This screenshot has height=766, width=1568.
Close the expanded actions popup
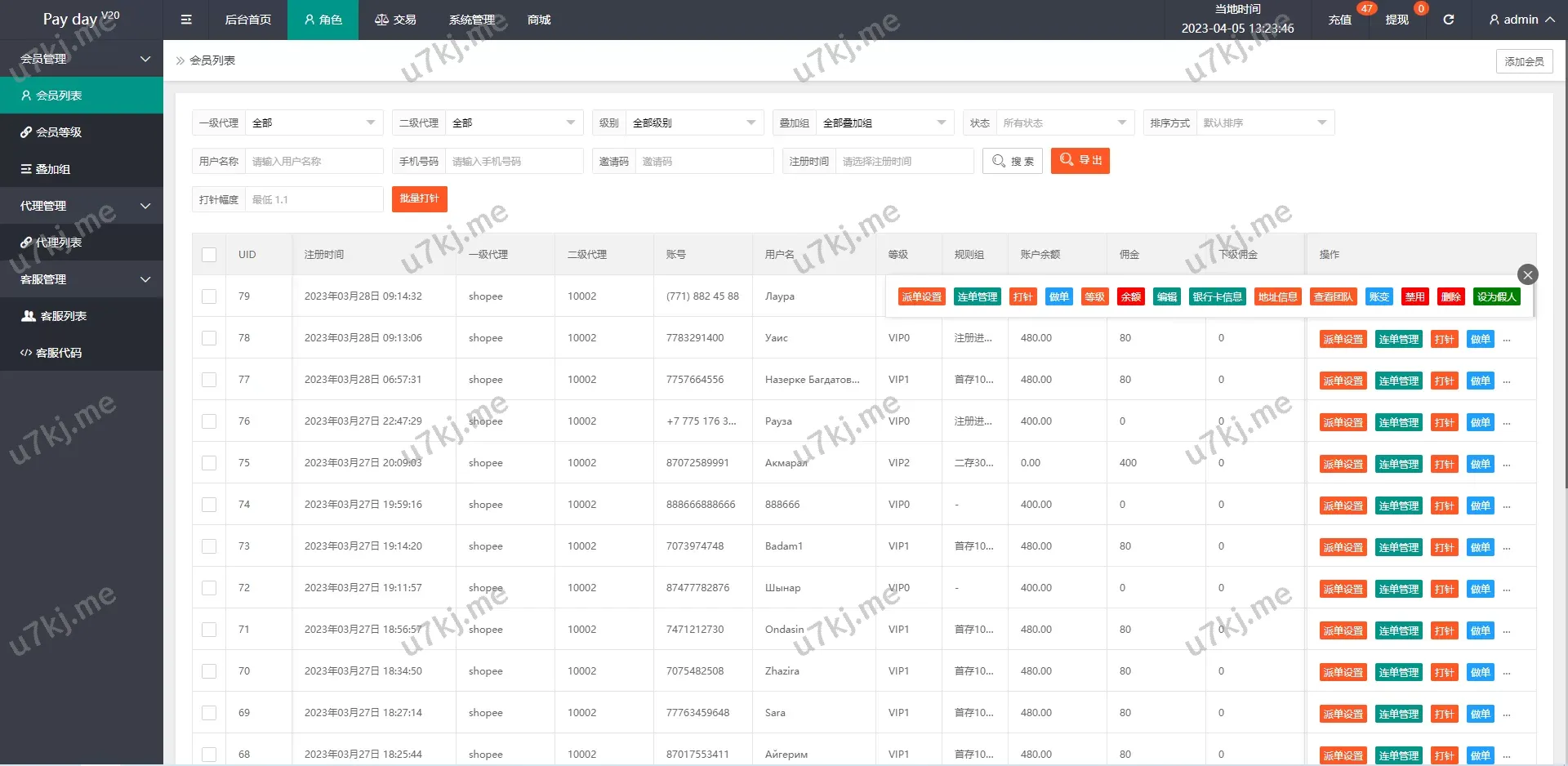1527,274
